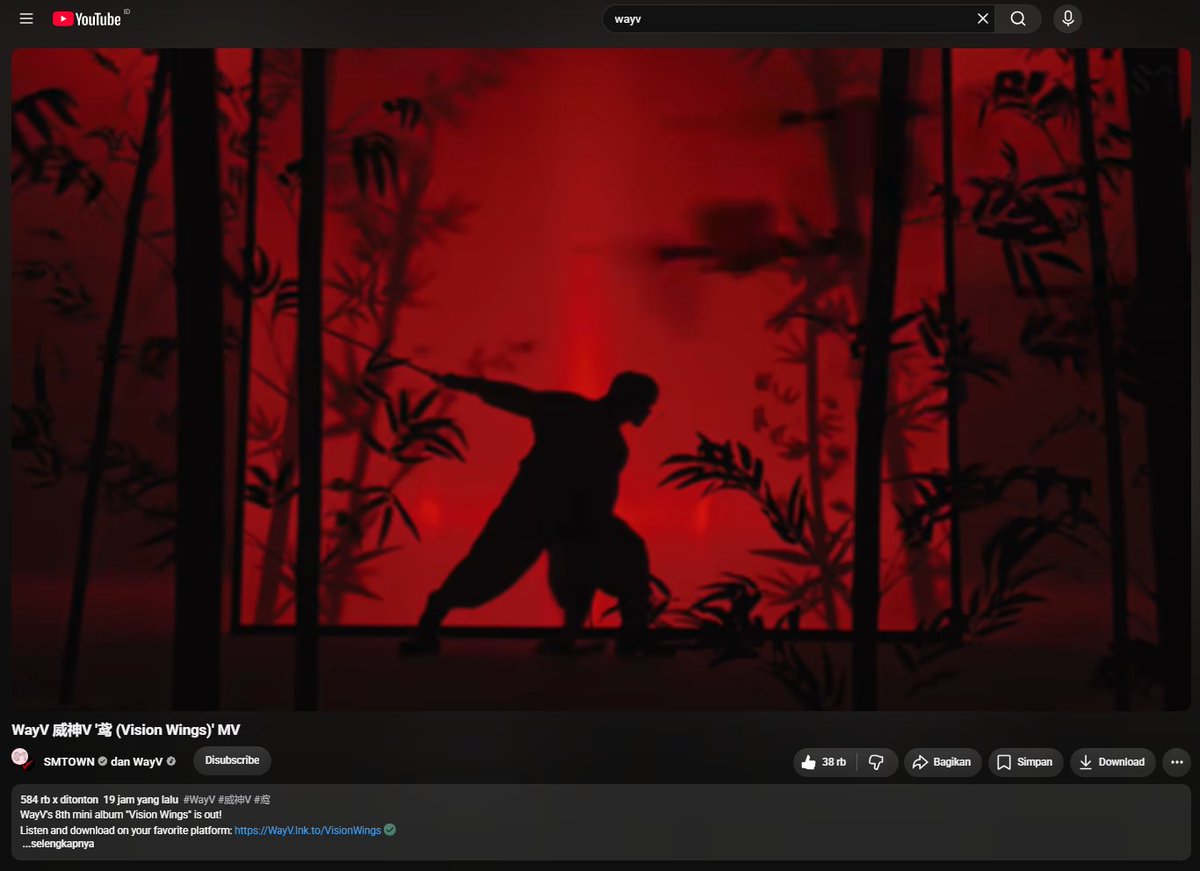The image size is (1200, 871).
Task: Click the magnifier search button
Action: (x=1018, y=19)
